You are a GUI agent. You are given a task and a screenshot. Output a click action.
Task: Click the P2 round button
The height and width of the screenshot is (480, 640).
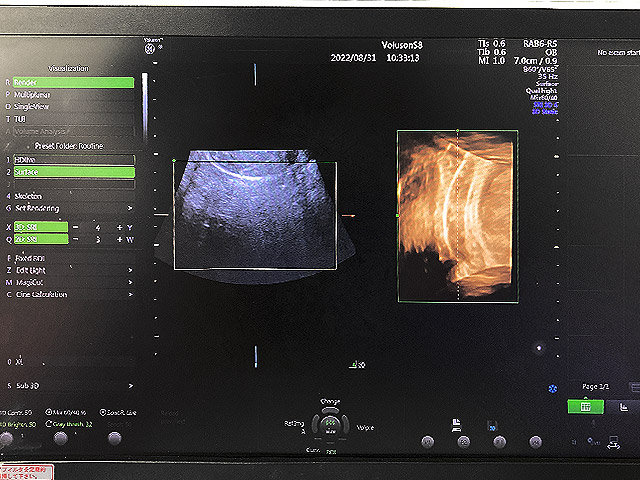pyautogui.click(x=464, y=442)
